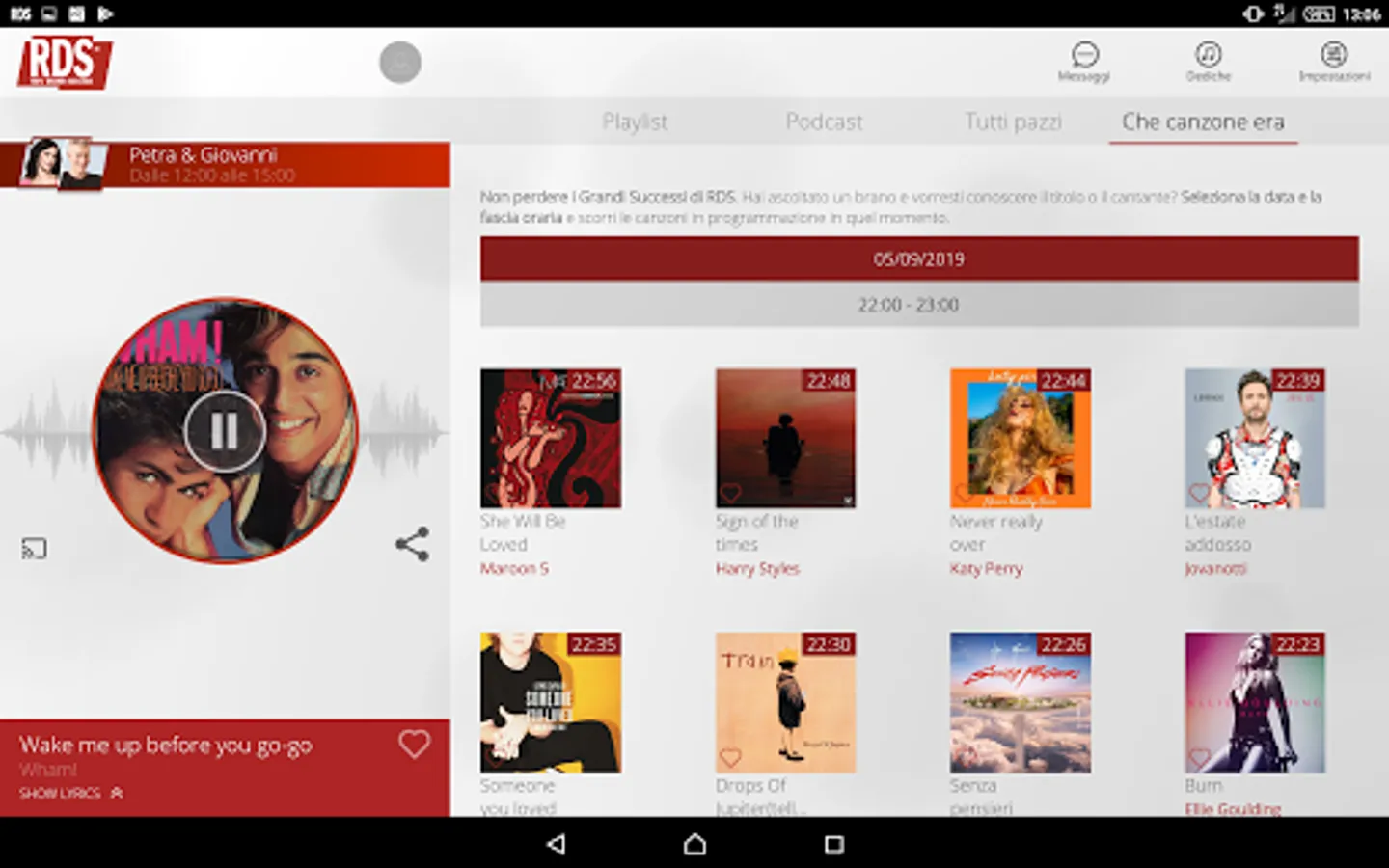Open the Dediche music icon
This screenshot has width=1389, height=868.
[x=1208, y=62]
